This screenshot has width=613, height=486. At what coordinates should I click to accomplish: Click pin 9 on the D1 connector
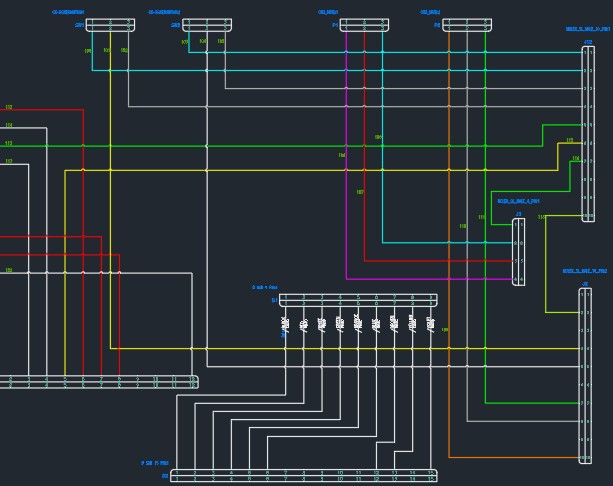pos(431,298)
